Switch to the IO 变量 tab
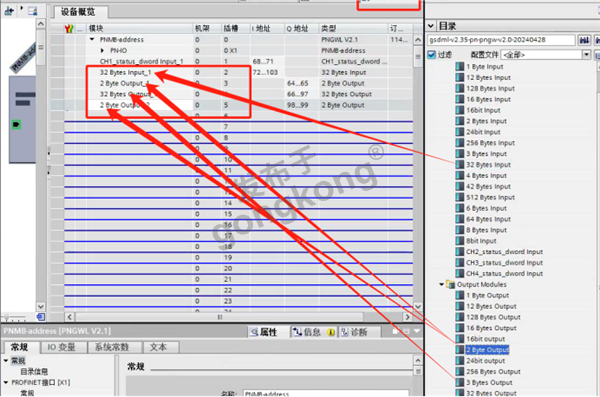The height and width of the screenshot is (397, 600). [x=61, y=347]
